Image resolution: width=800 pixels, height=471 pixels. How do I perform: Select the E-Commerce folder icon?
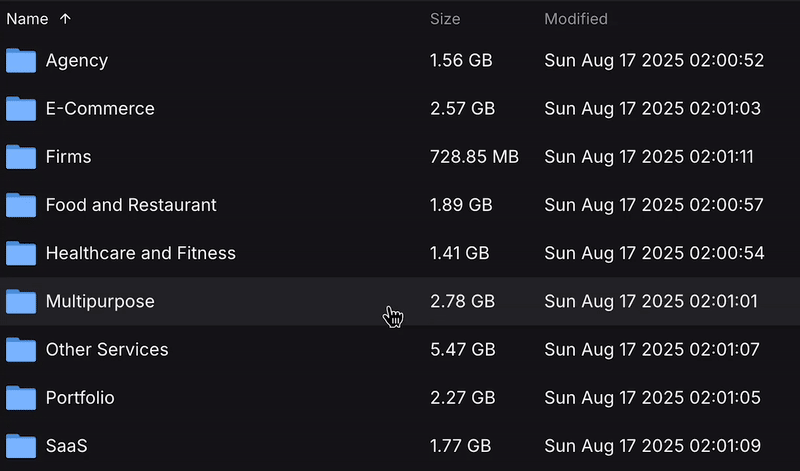tap(21, 109)
